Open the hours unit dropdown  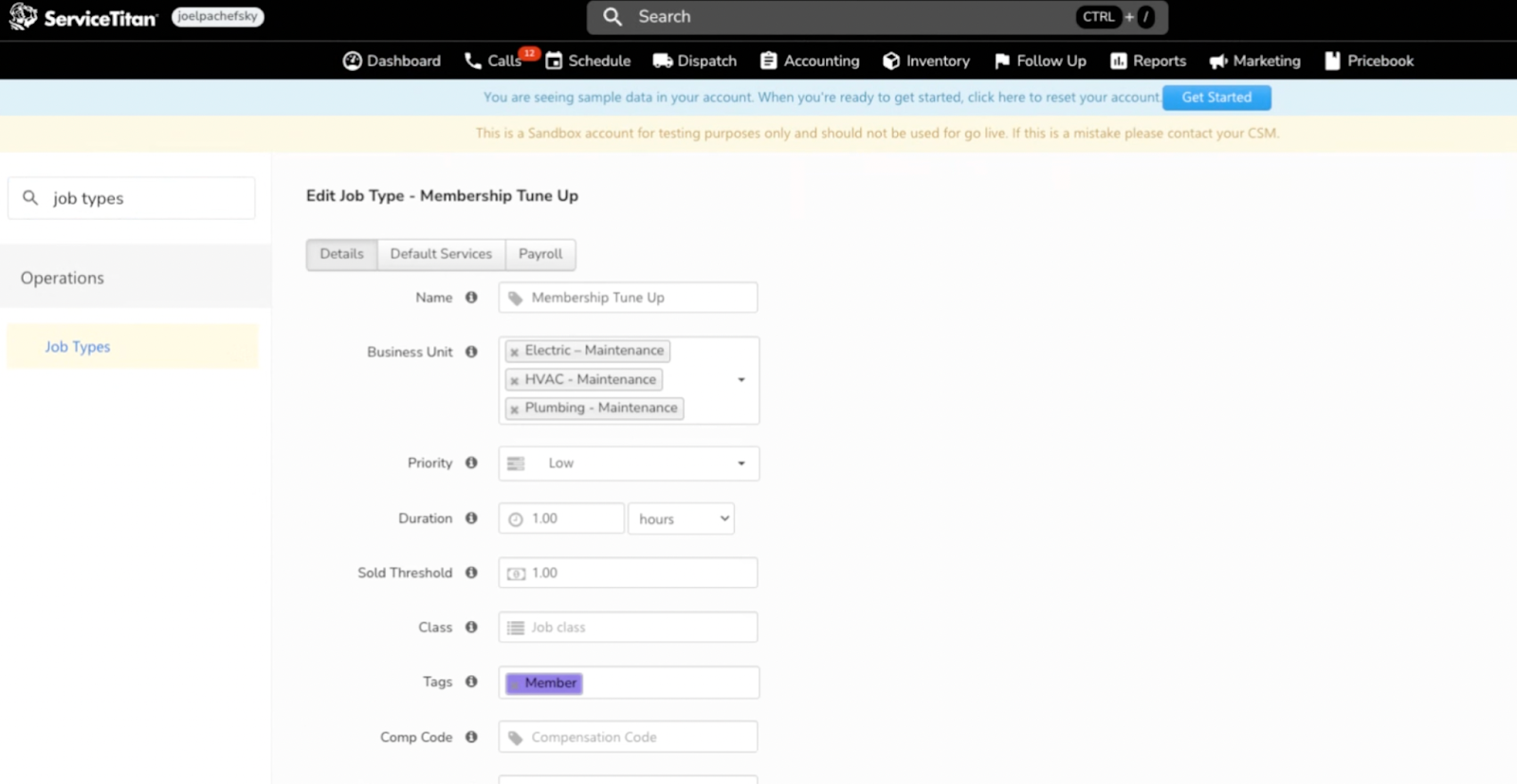(x=681, y=519)
